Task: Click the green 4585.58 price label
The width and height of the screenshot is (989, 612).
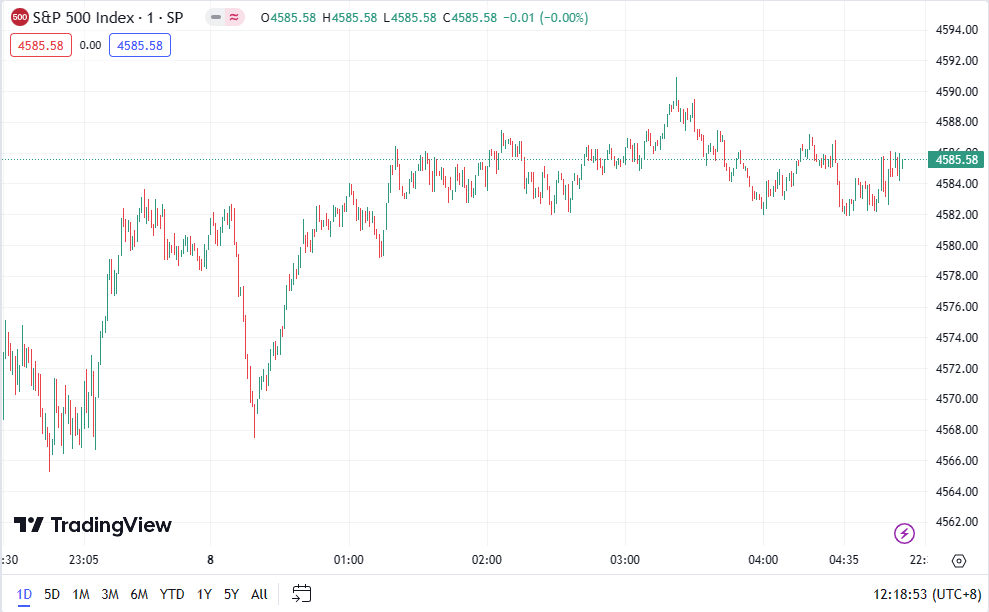Action: tap(957, 160)
